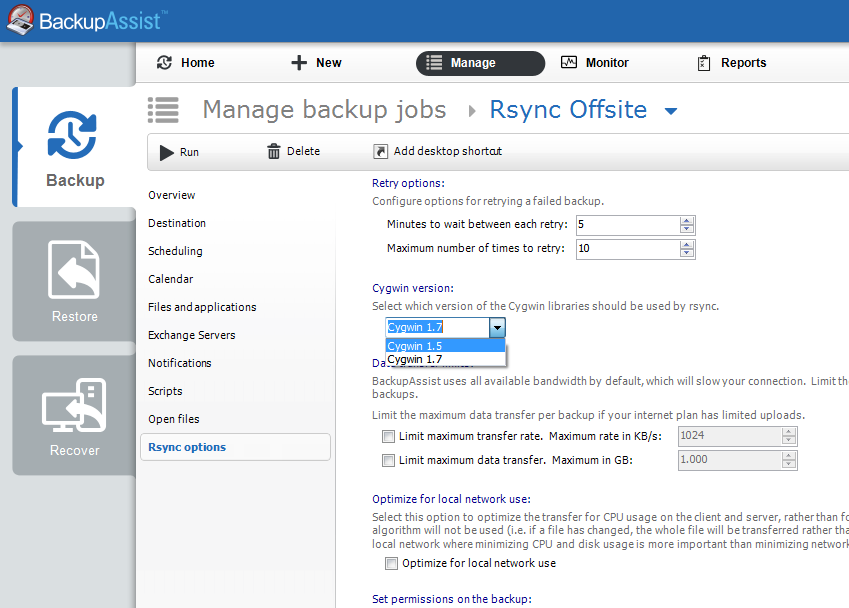This screenshot has width=849, height=608.
Task: Click the Monitor activity icon
Action: 569,62
